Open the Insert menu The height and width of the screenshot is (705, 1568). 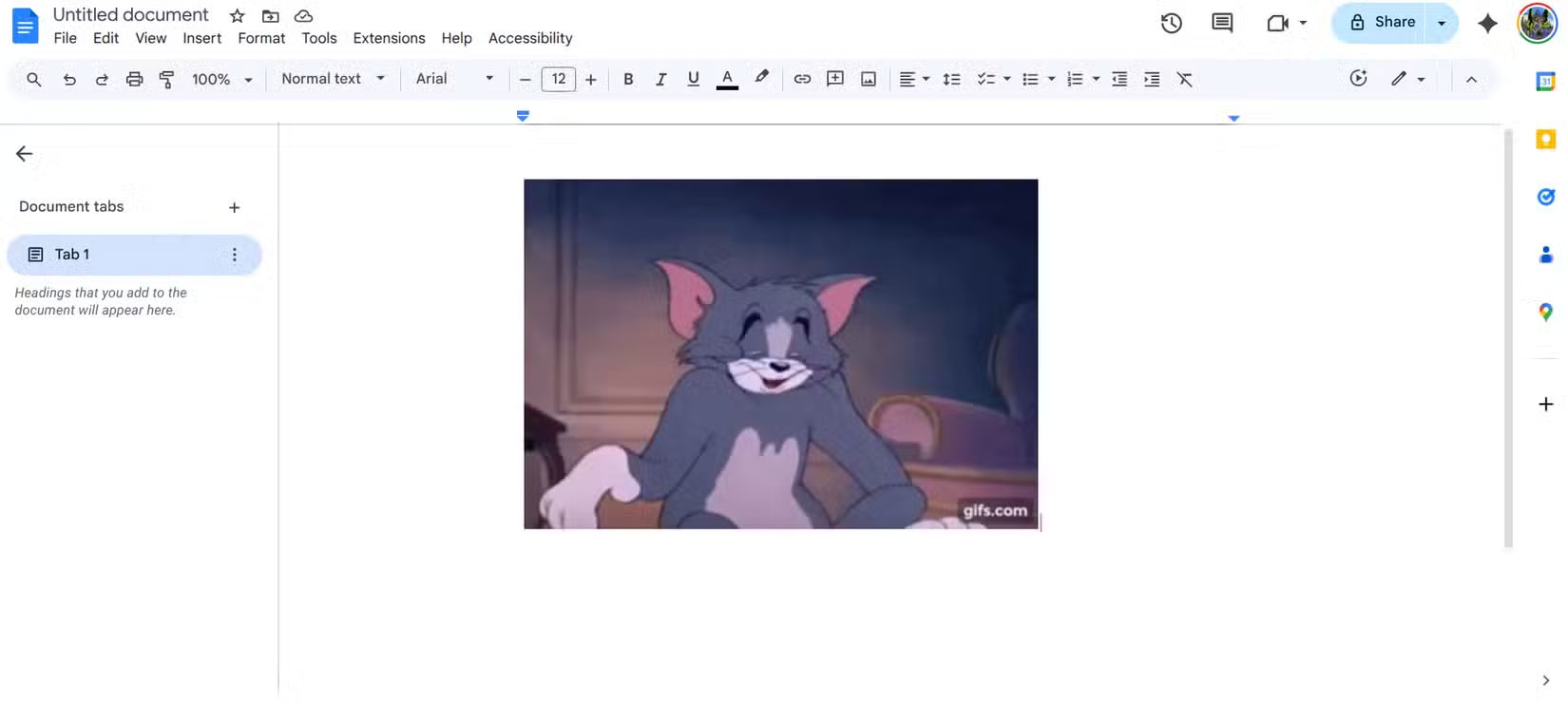[x=201, y=38]
